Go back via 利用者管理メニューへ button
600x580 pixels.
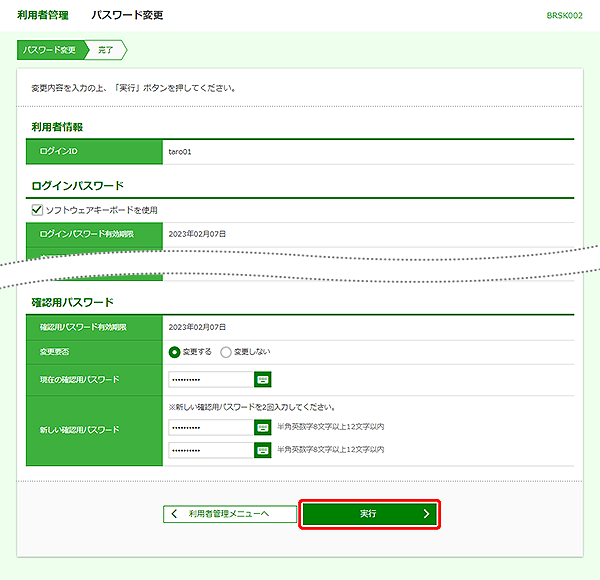tap(230, 514)
